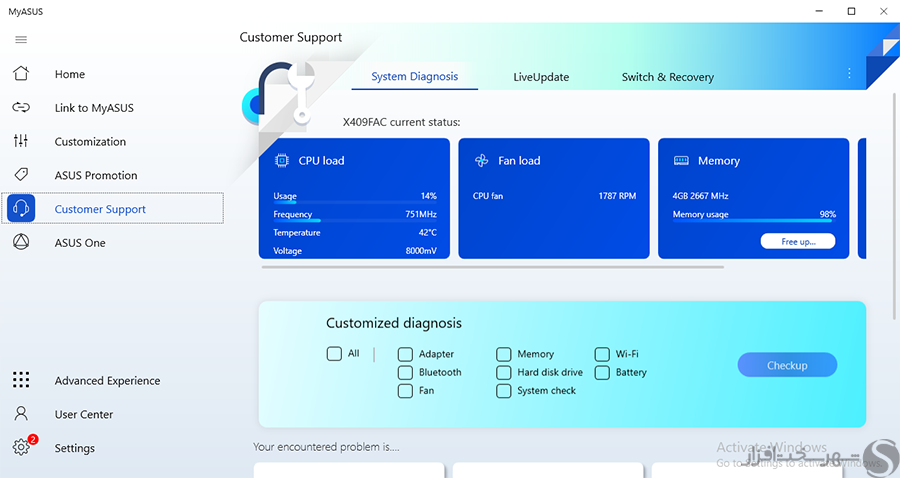Open Advanced Experience page
Screen dimensions: 900x478
(107, 380)
